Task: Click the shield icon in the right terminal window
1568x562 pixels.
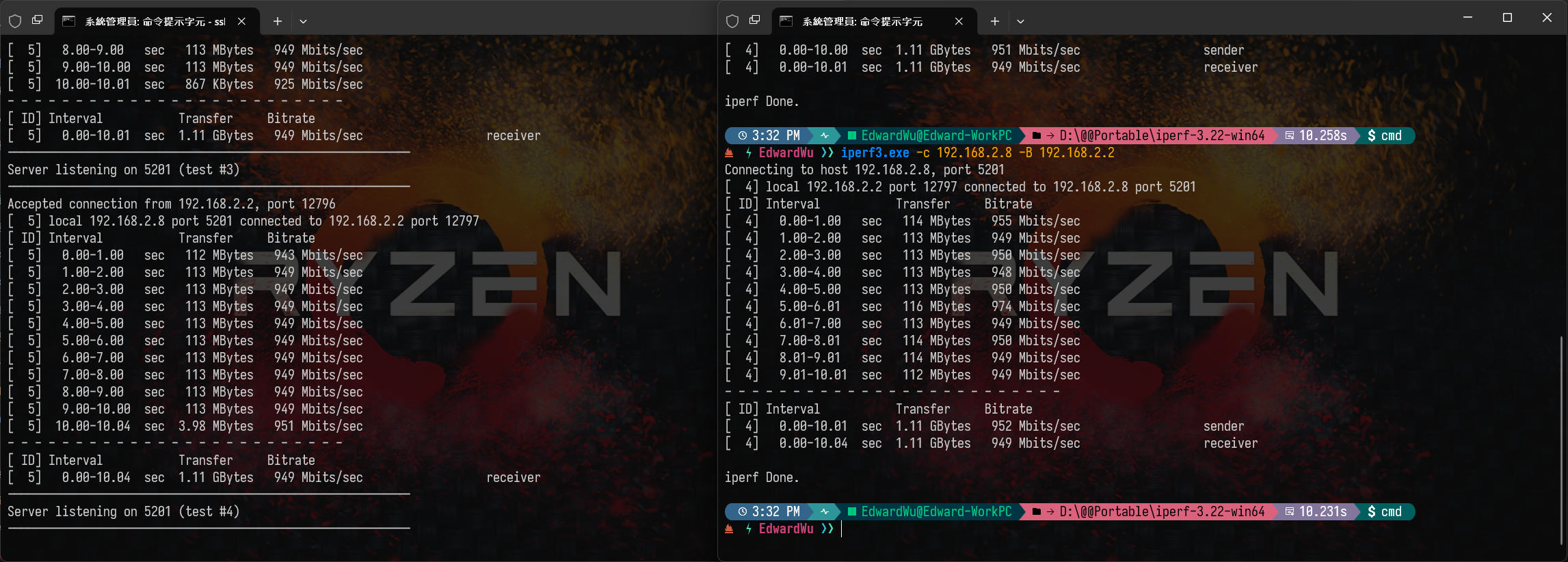Action: coord(732,21)
